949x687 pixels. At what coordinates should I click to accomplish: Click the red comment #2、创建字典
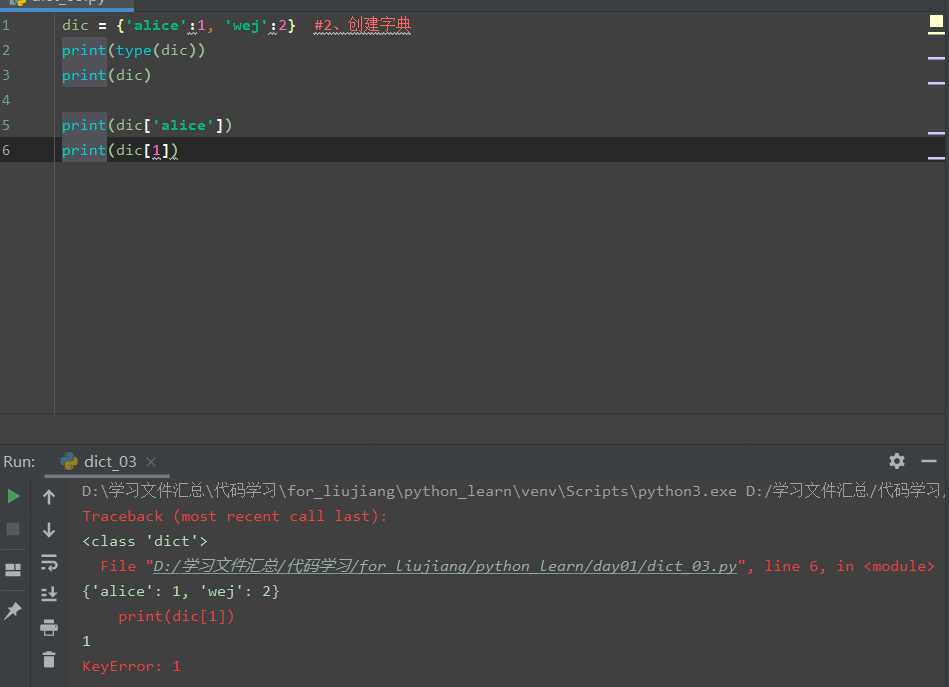pyautogui.click(x=363, y=25)
